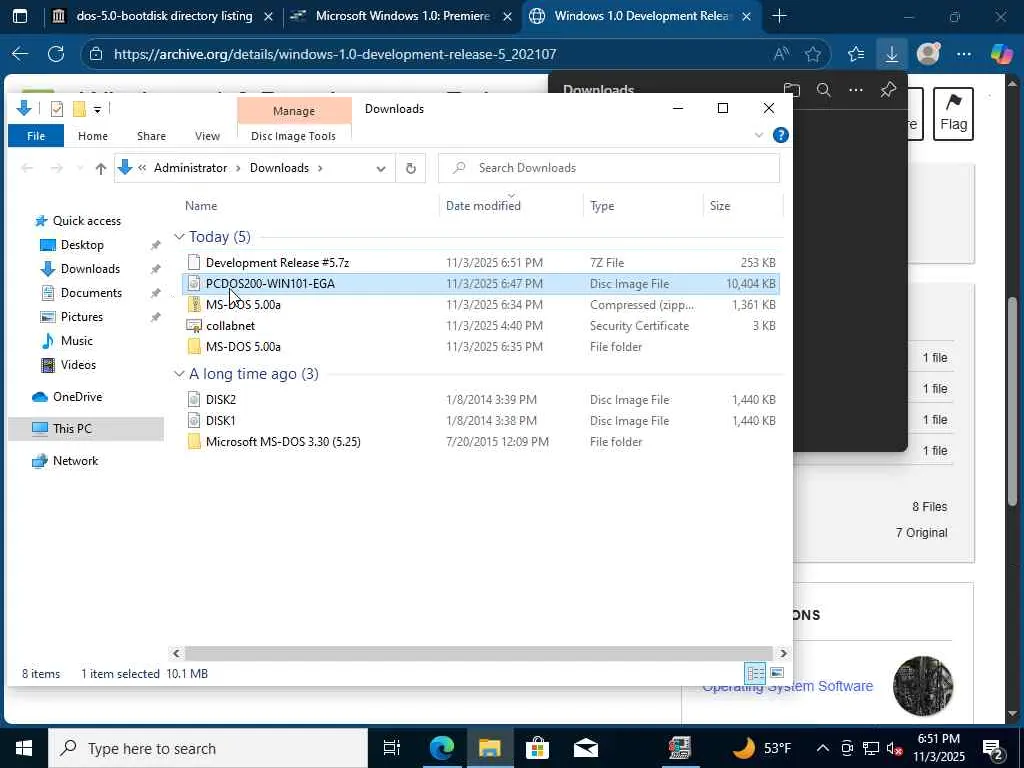Select DISK2 disc image file
1024x768 pixels.
481,400
